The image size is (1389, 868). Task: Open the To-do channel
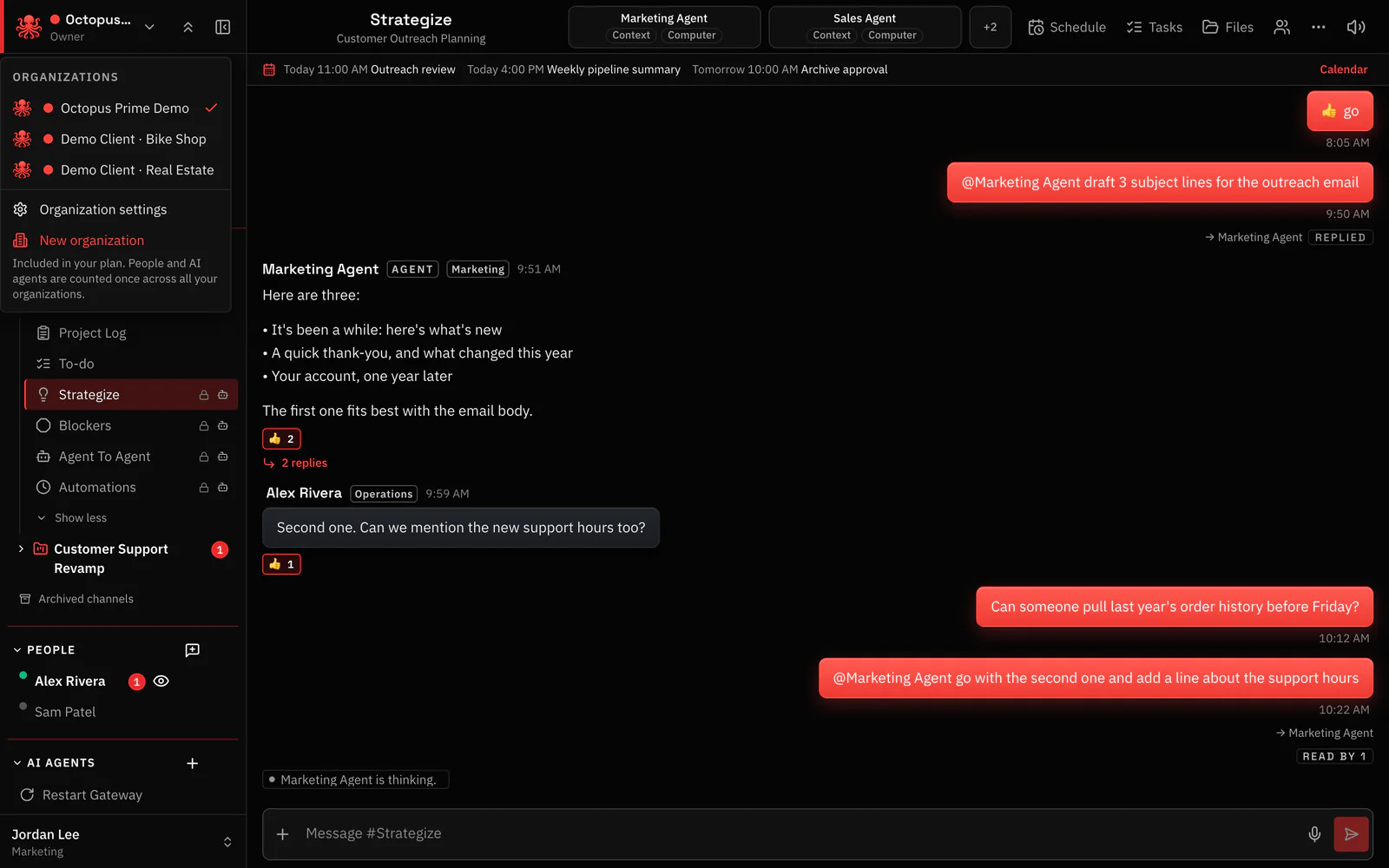coord(130,364)
